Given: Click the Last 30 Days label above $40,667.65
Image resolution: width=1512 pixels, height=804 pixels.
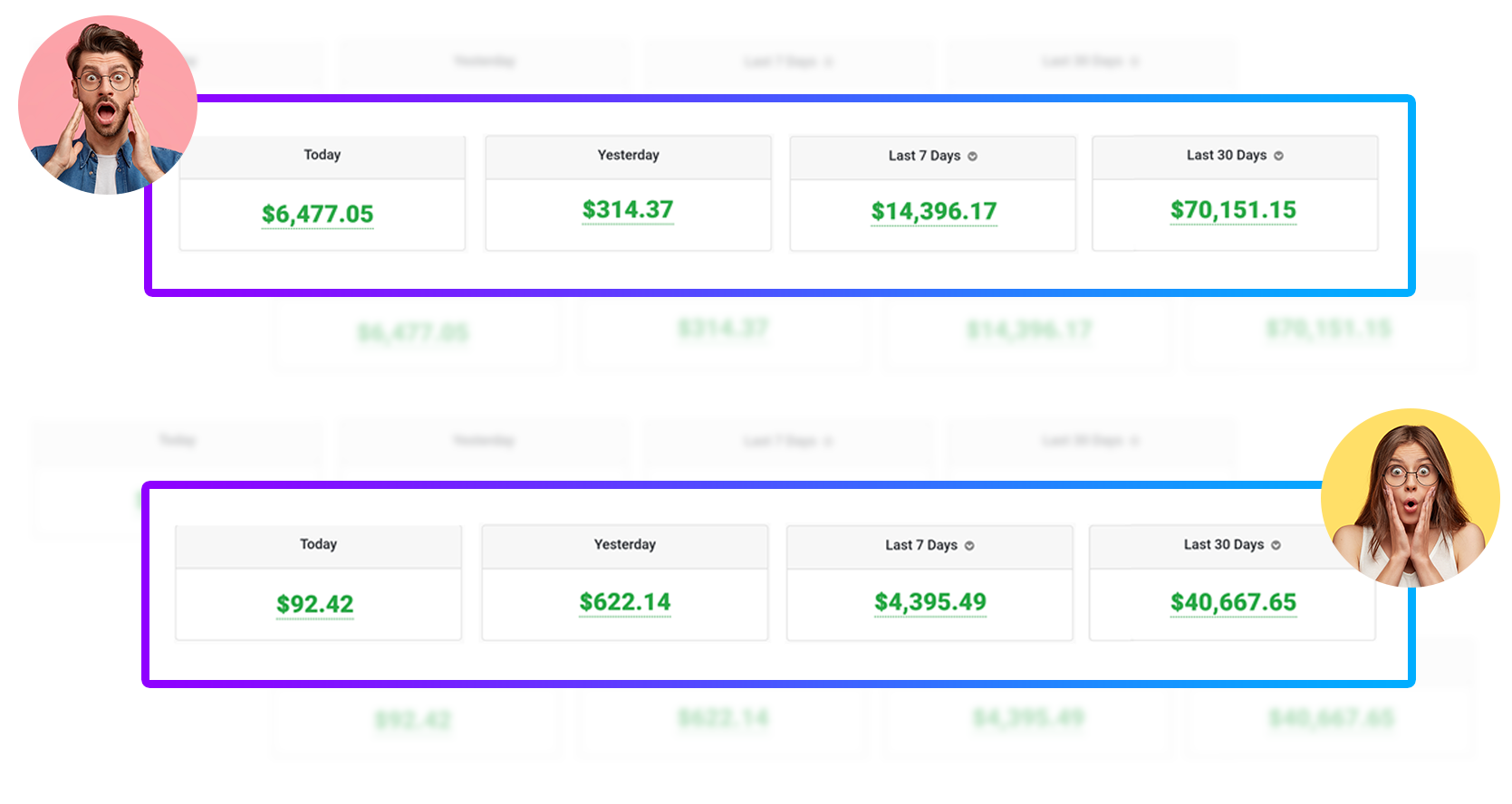Looking at the screenshot, I should 1224,544.
